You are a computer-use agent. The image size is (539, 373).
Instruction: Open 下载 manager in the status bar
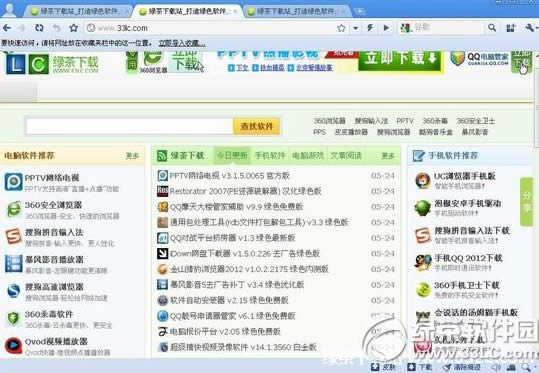[x=419, y=367]
